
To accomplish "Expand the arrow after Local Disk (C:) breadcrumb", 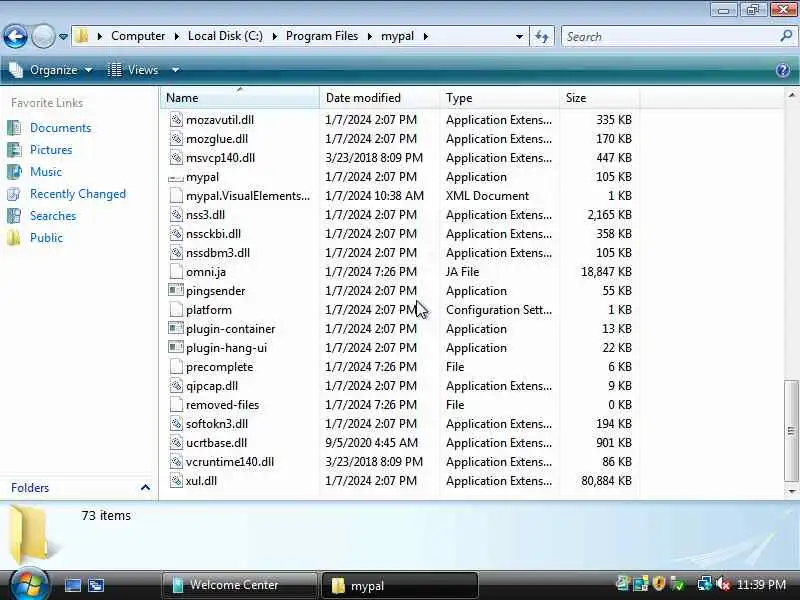I will click(274, 36).
